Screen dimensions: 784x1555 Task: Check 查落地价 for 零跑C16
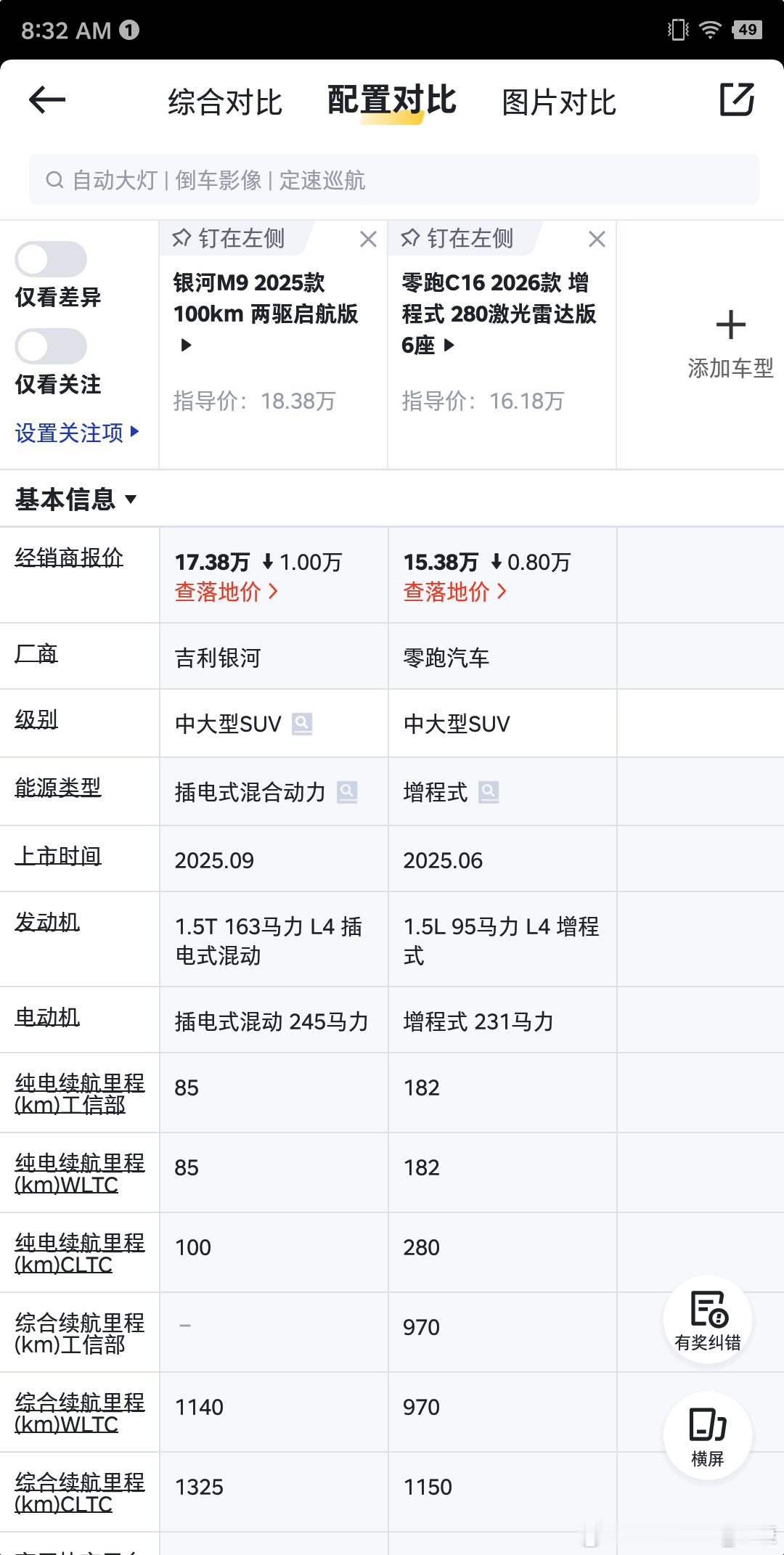(455, 592)
